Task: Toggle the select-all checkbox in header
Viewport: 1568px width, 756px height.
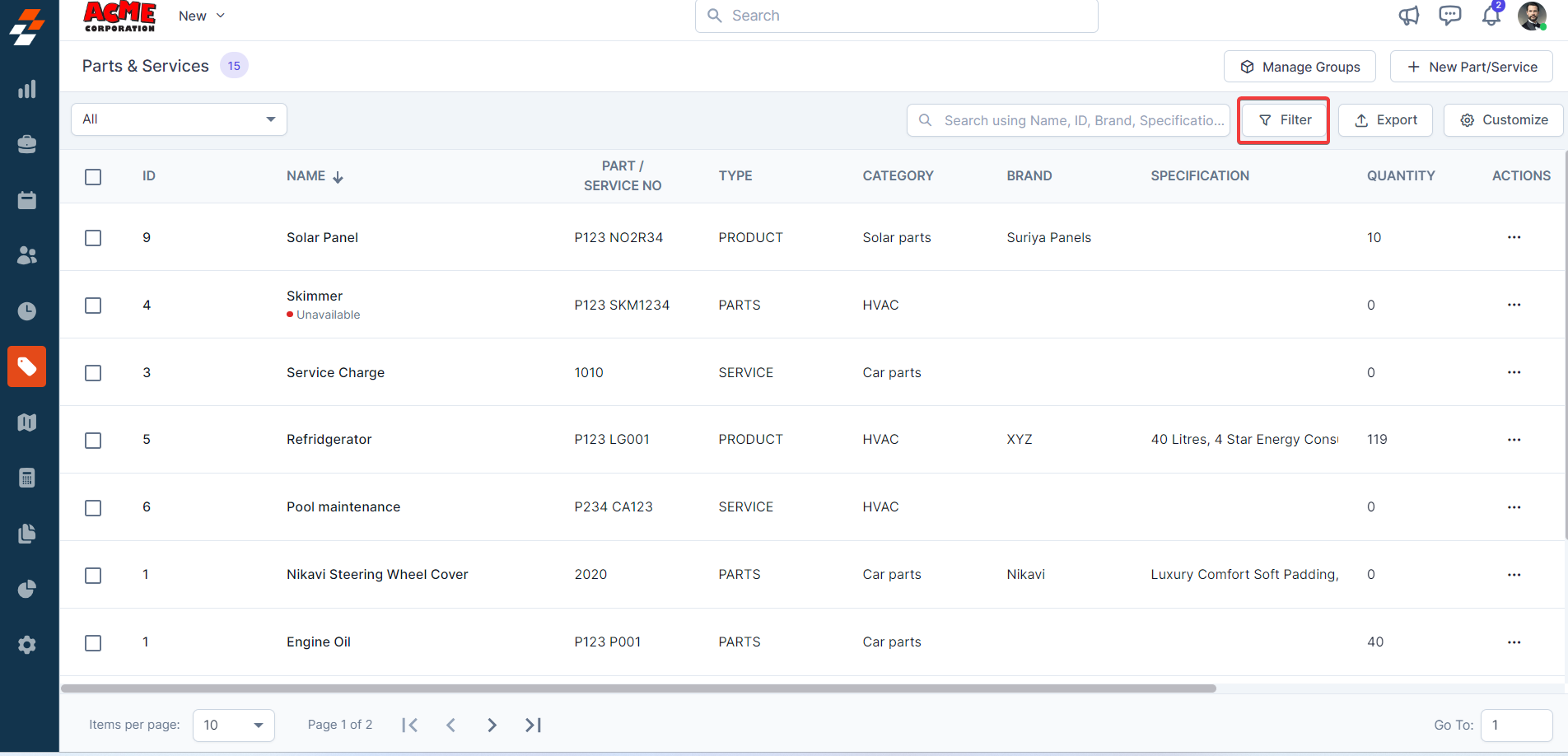Action: tap(93, 177)
